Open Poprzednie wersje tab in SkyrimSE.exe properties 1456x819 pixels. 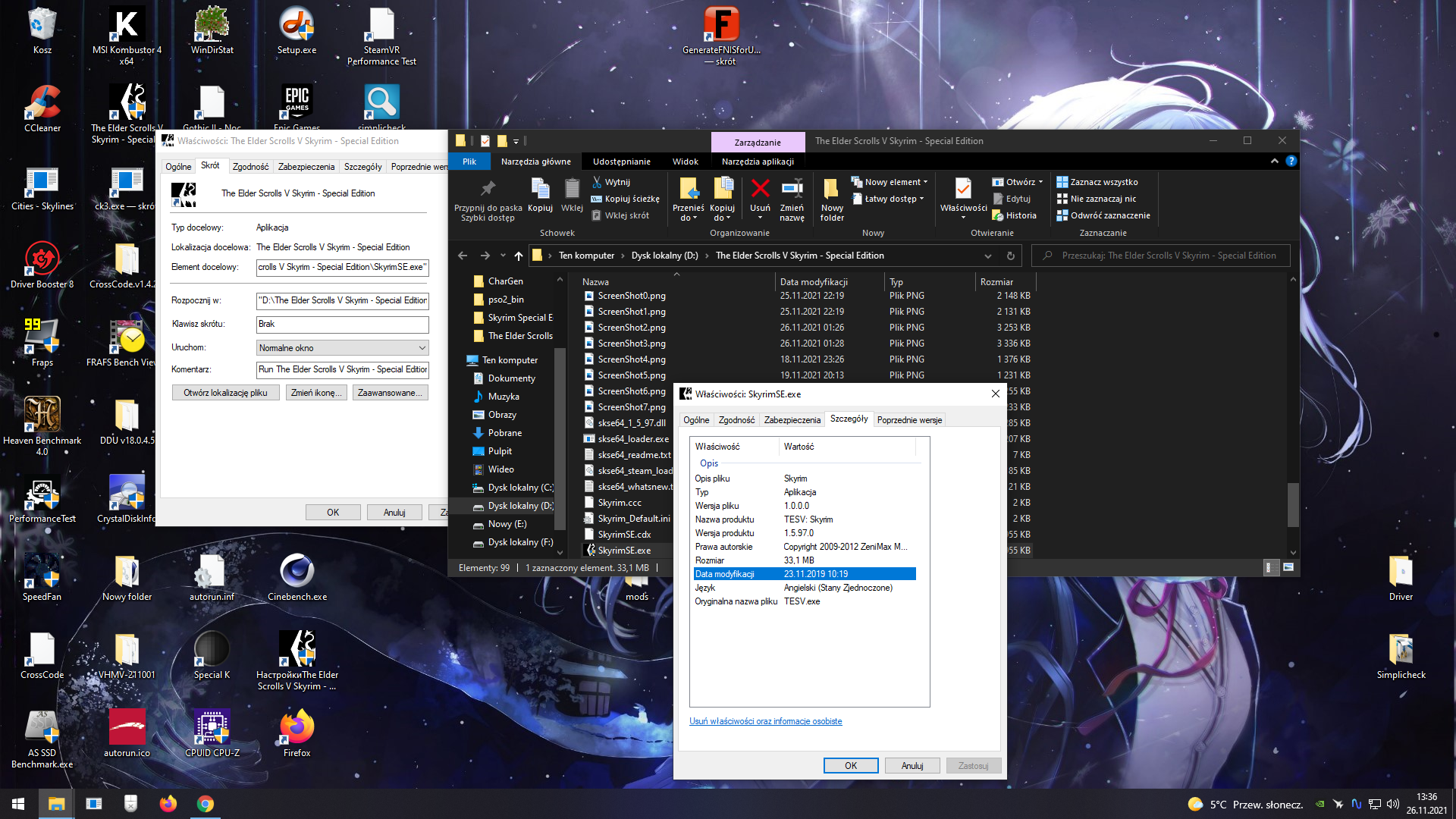click(909, 420)
